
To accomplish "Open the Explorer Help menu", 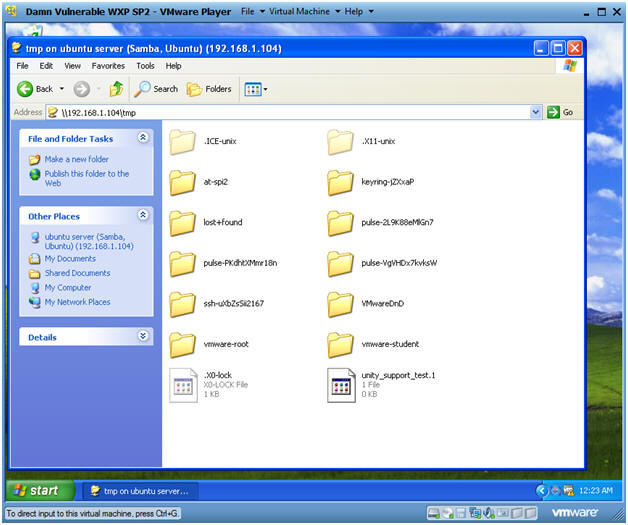I will click(x=173, y=66).
